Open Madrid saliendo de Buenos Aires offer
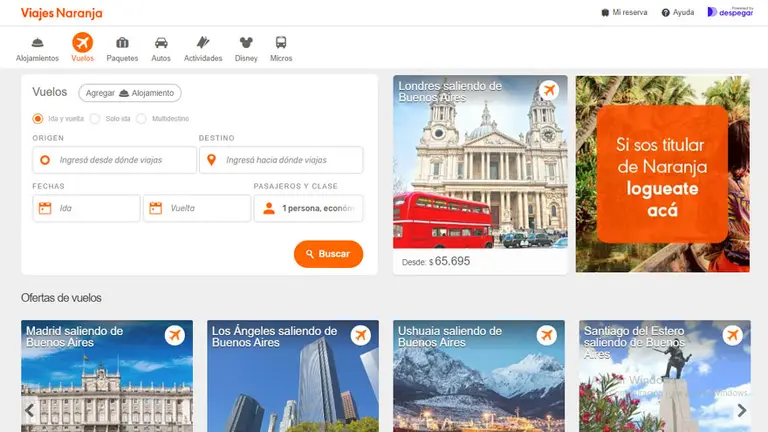Screen dimensions: 768x432 coord(107,376)
